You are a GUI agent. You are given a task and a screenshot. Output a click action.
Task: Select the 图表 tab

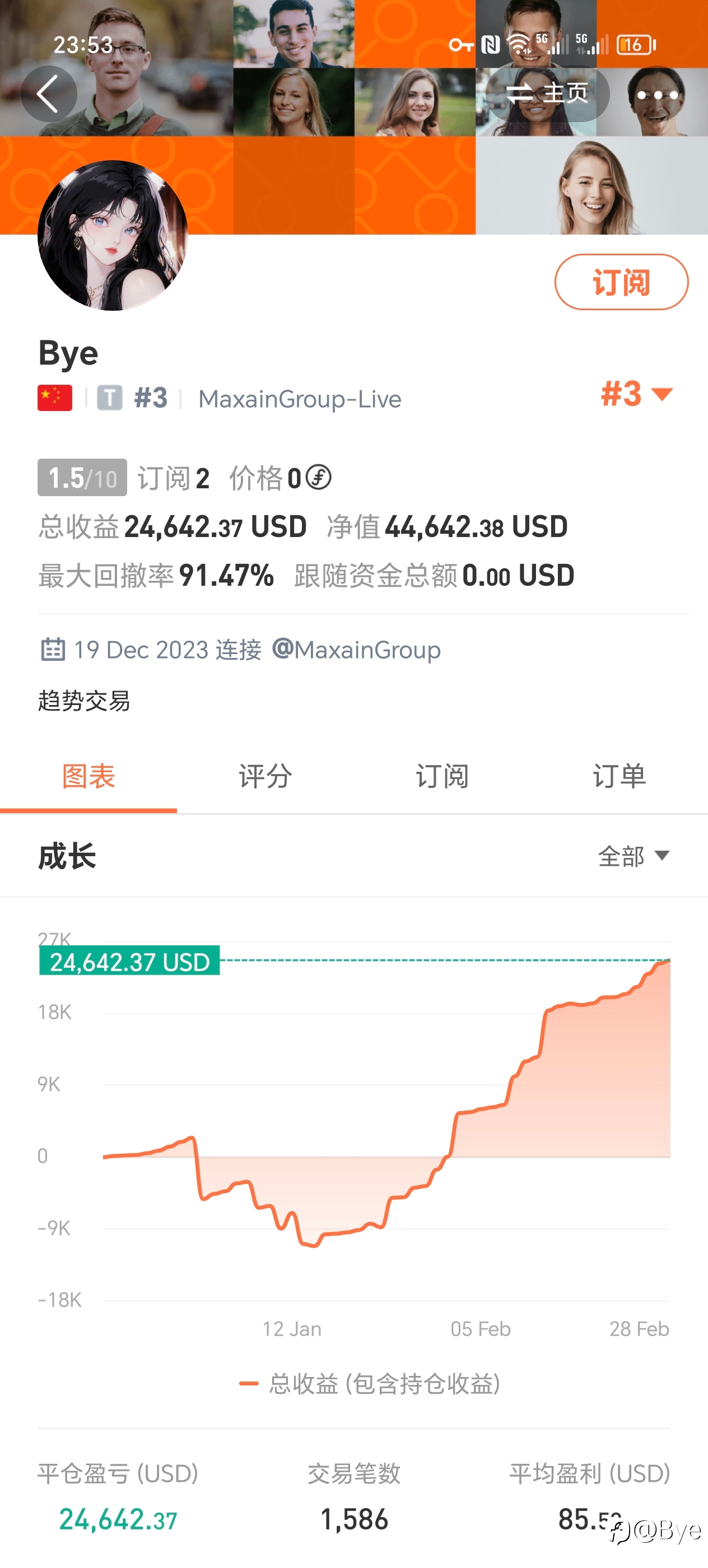pyautogui.click(x=88, y=777)
